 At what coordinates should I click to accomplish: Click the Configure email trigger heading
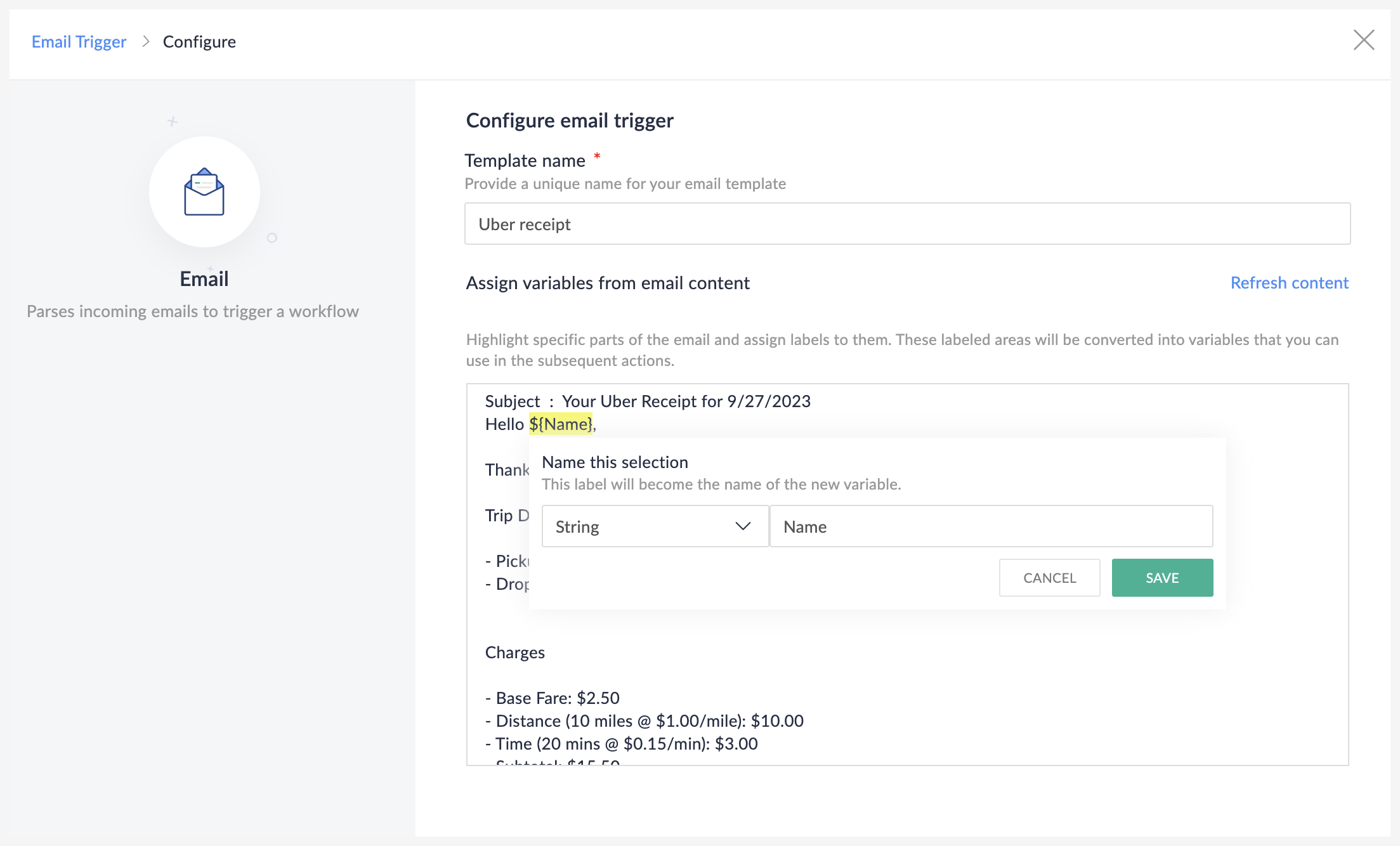569,120
